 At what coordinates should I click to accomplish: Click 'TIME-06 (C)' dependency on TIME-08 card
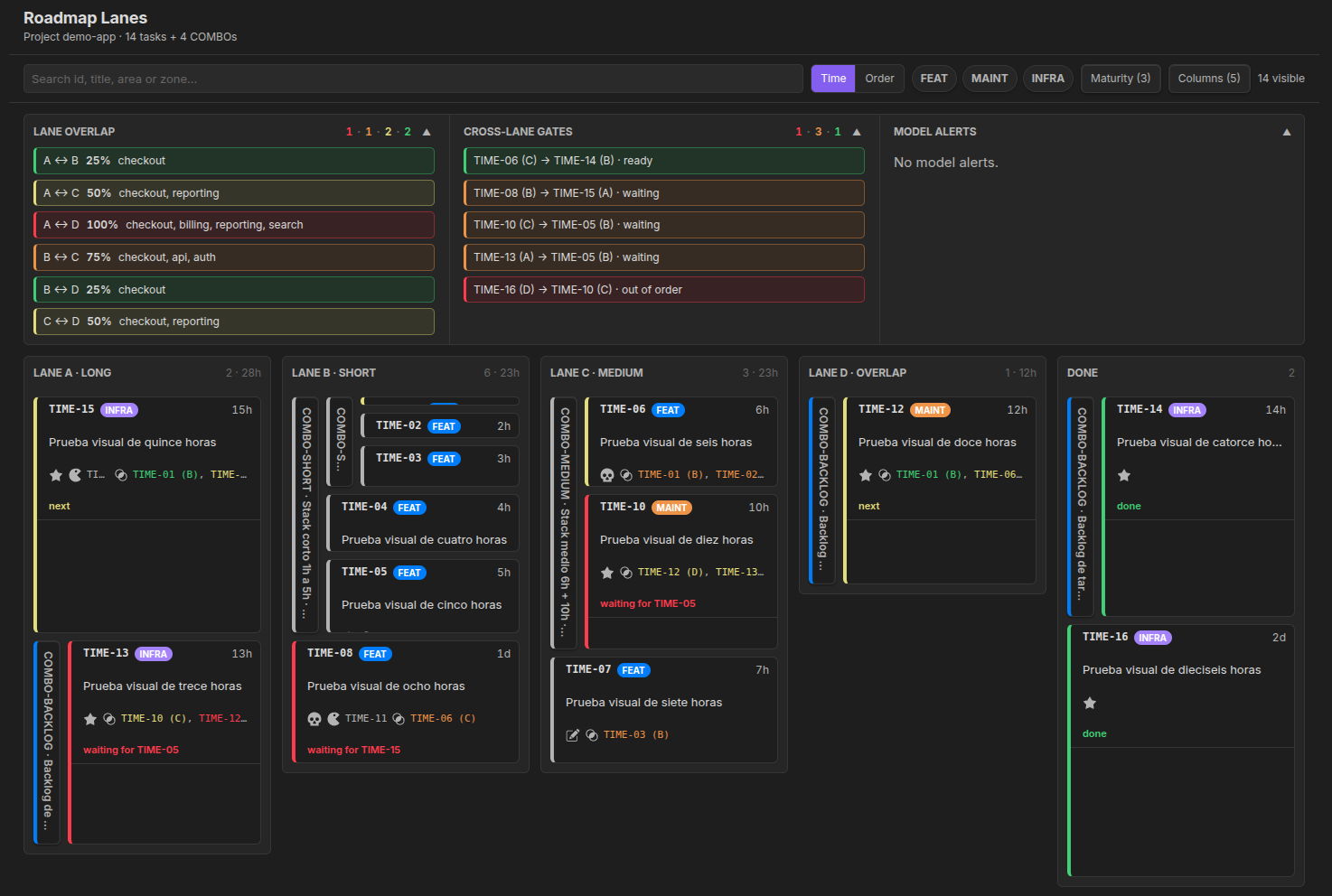[x=443, y=719]
